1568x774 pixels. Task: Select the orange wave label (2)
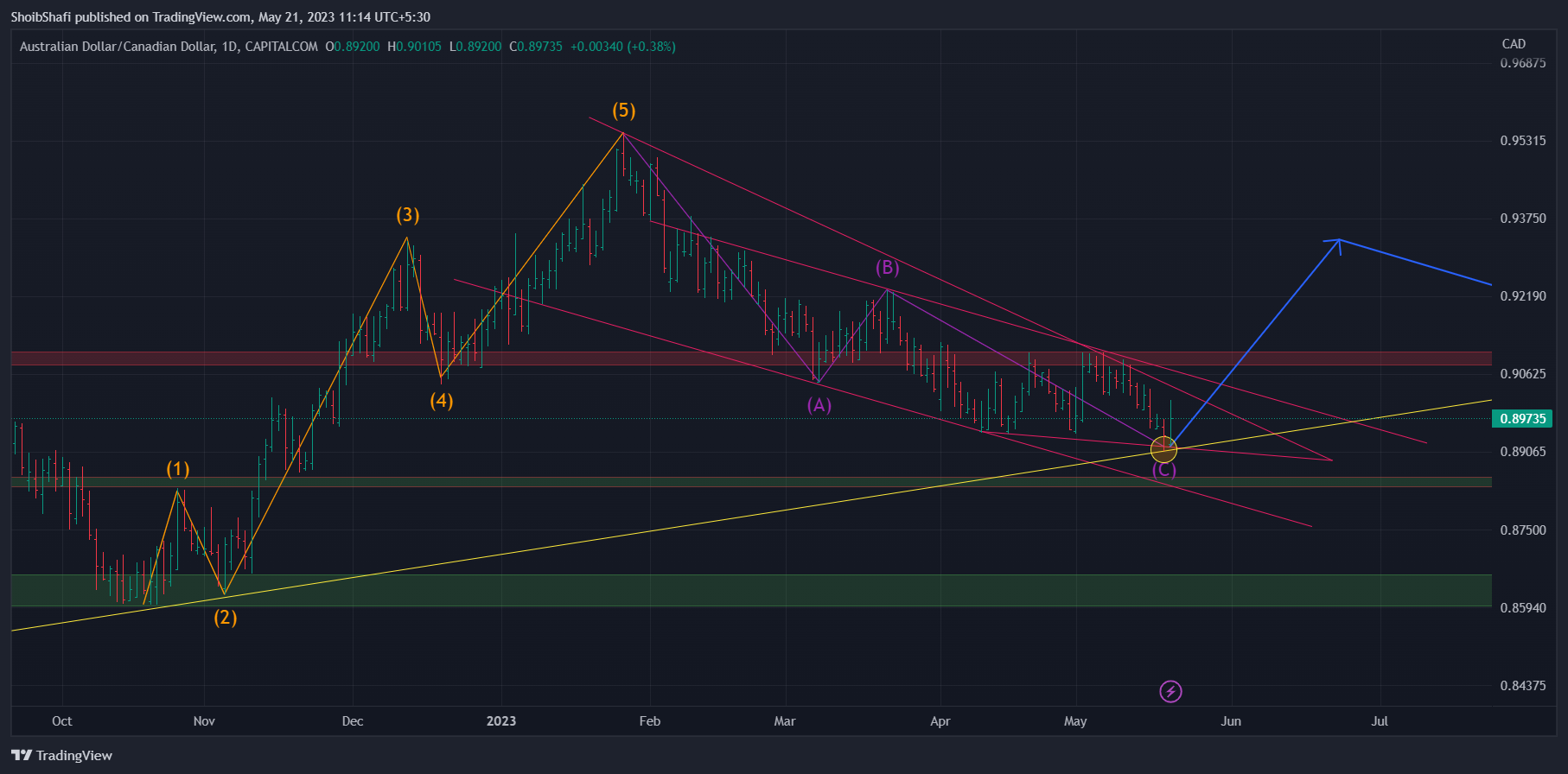click(226, 618)
